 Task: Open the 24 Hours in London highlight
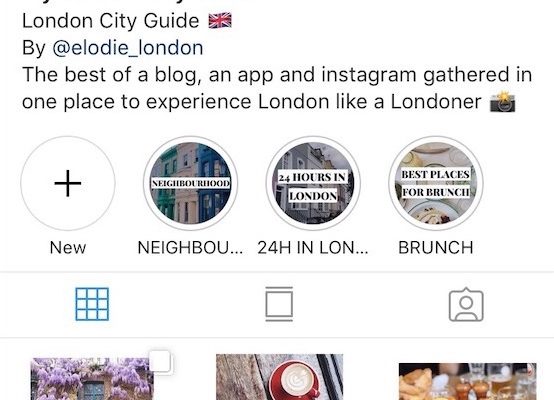313,183
